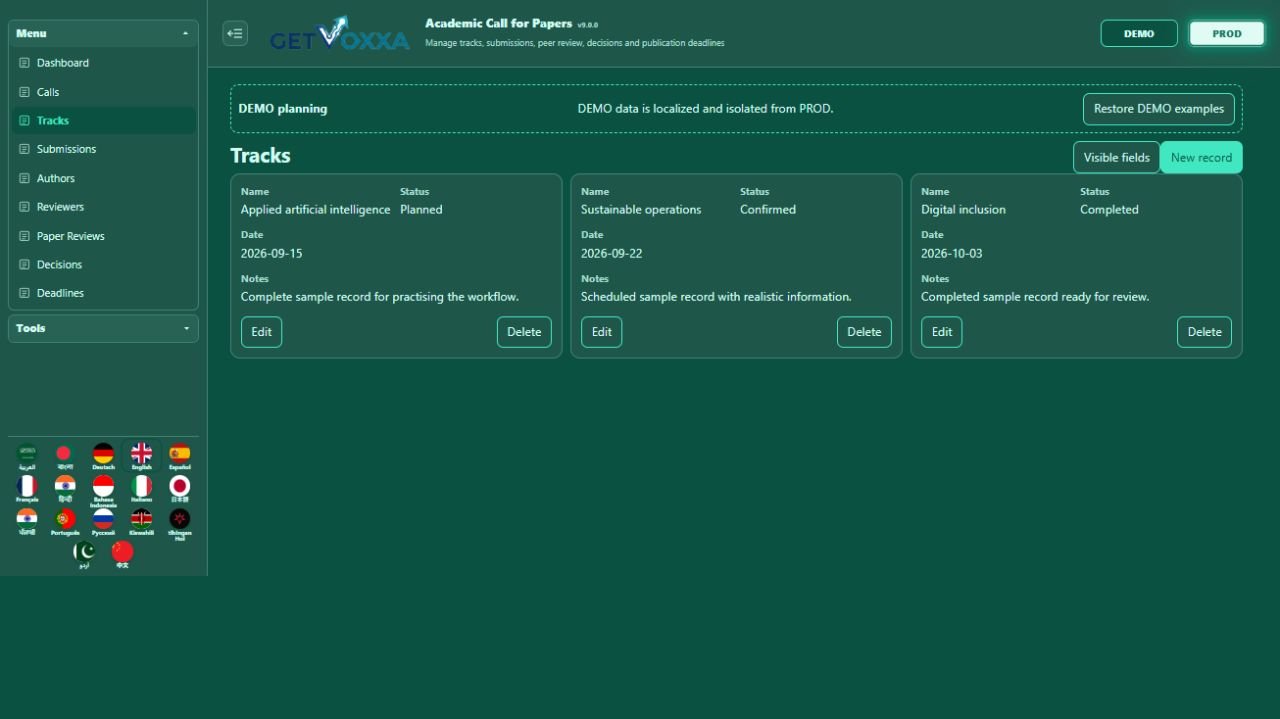Switch to DEMO environment
This screenshot has height=719, width=1280.
1139,33
